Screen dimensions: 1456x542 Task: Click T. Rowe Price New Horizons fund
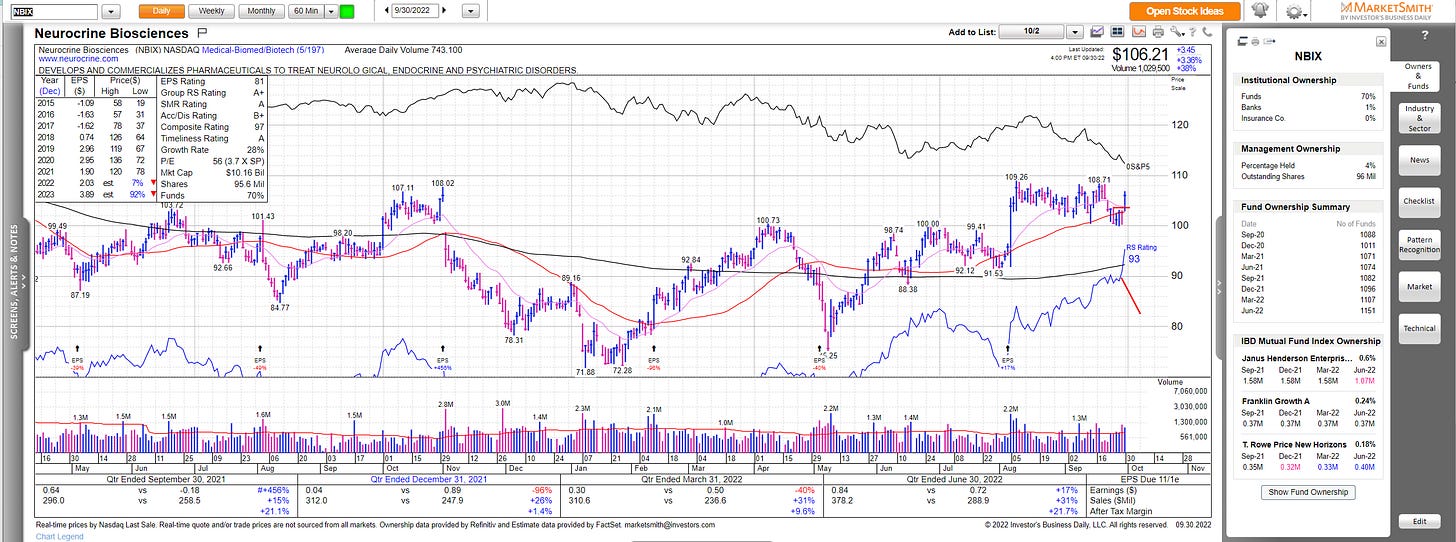coord(1295,444)
